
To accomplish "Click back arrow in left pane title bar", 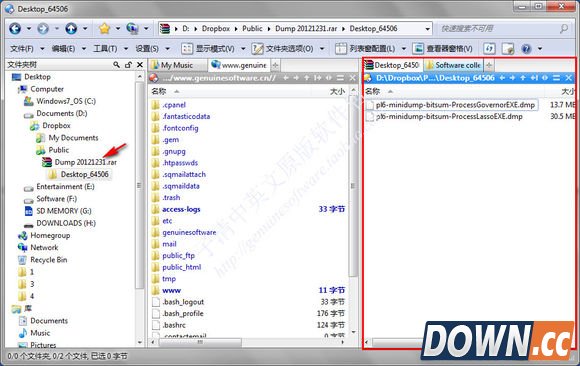I will [x=286, y=78].
